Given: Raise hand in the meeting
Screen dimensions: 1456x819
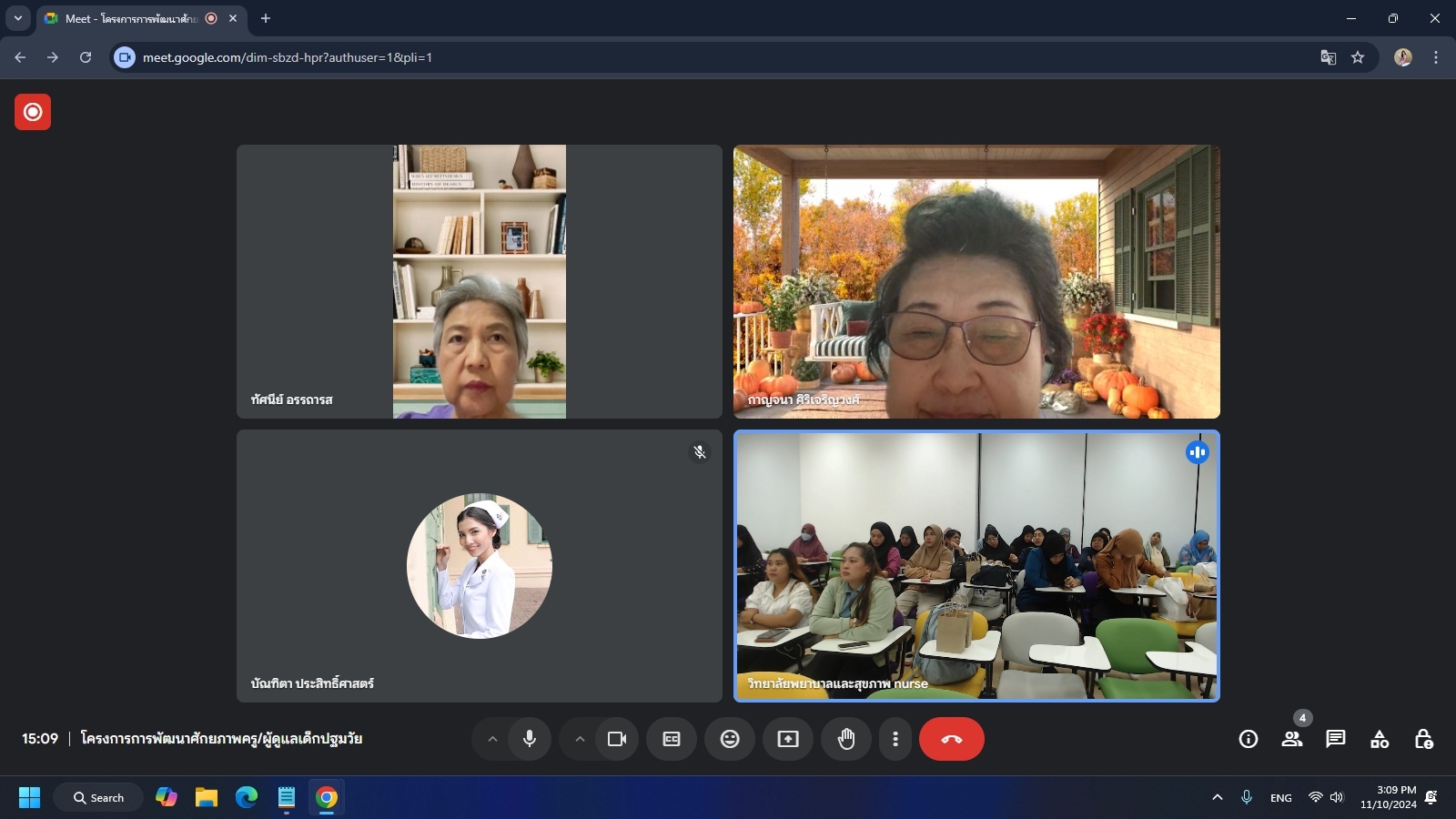Looking at the screenshot, I should click(846, 739).
